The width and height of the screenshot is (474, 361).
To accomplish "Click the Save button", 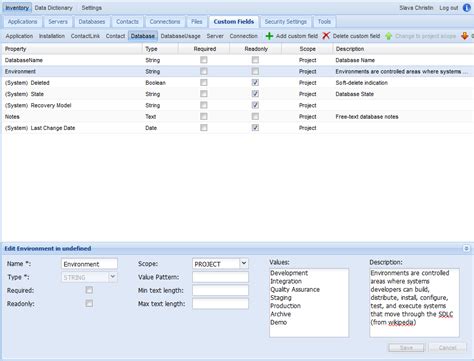I will point(406,348).
